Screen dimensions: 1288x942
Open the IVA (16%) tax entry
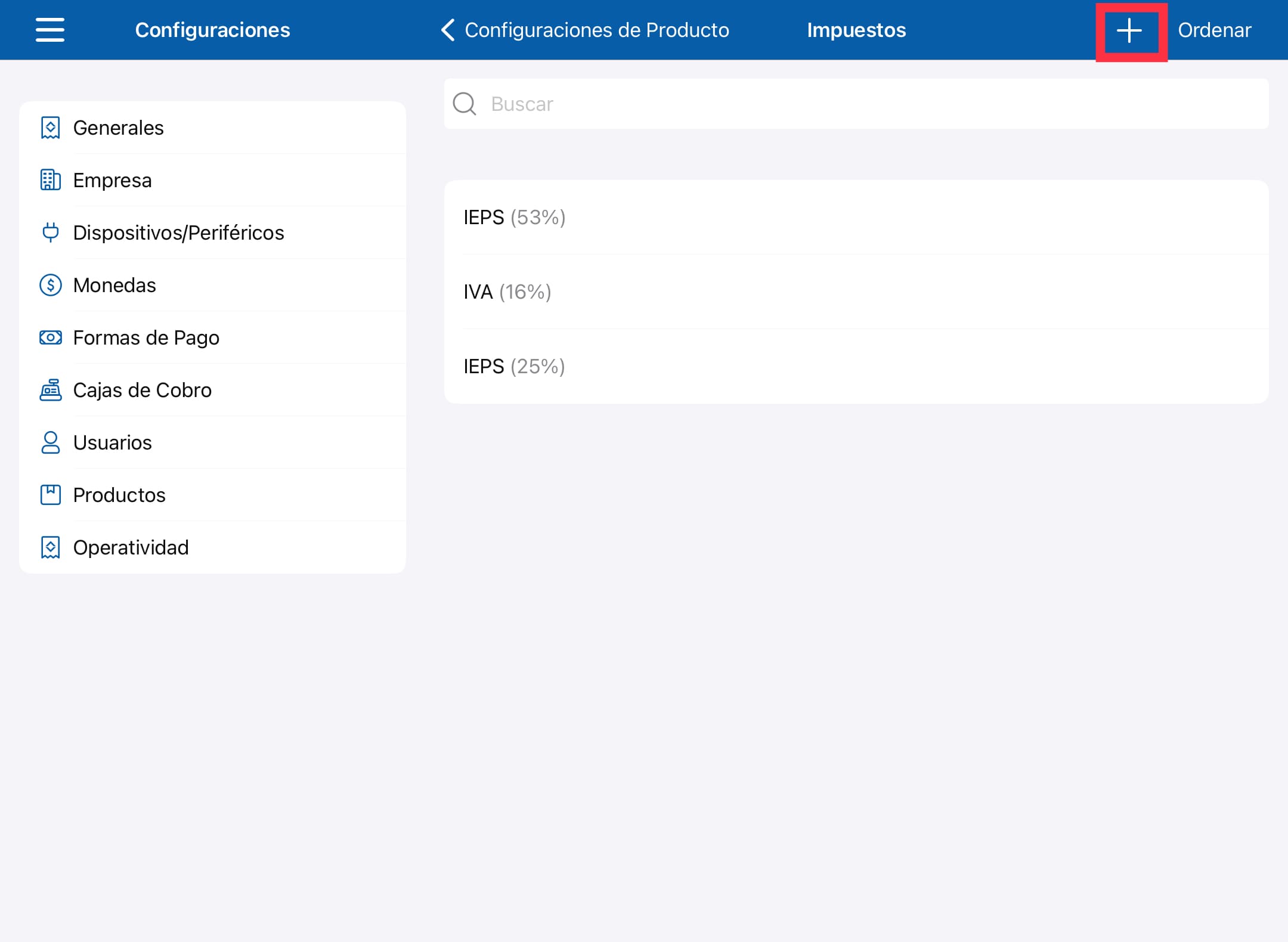[x=856, y=292]
